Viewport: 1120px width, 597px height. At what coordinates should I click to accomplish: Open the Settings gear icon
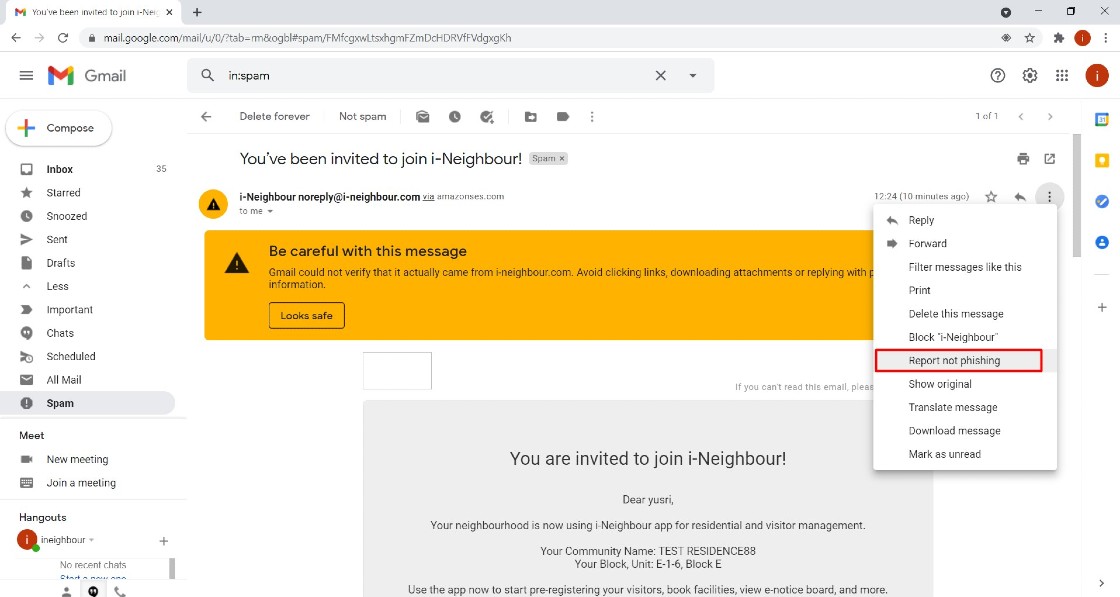1030,76
